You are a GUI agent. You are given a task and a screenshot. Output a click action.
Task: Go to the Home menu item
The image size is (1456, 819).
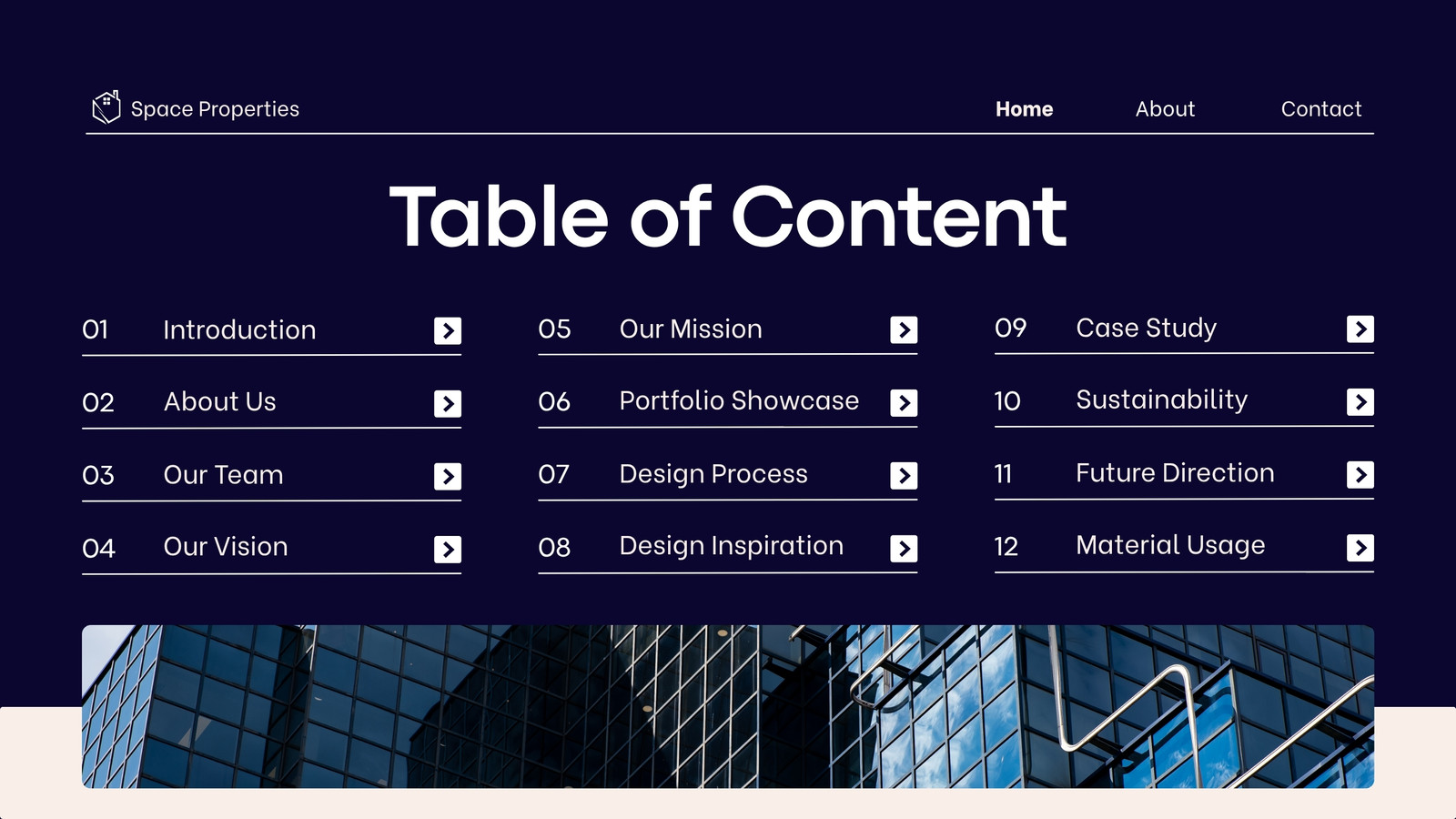tap(1024, 109)
